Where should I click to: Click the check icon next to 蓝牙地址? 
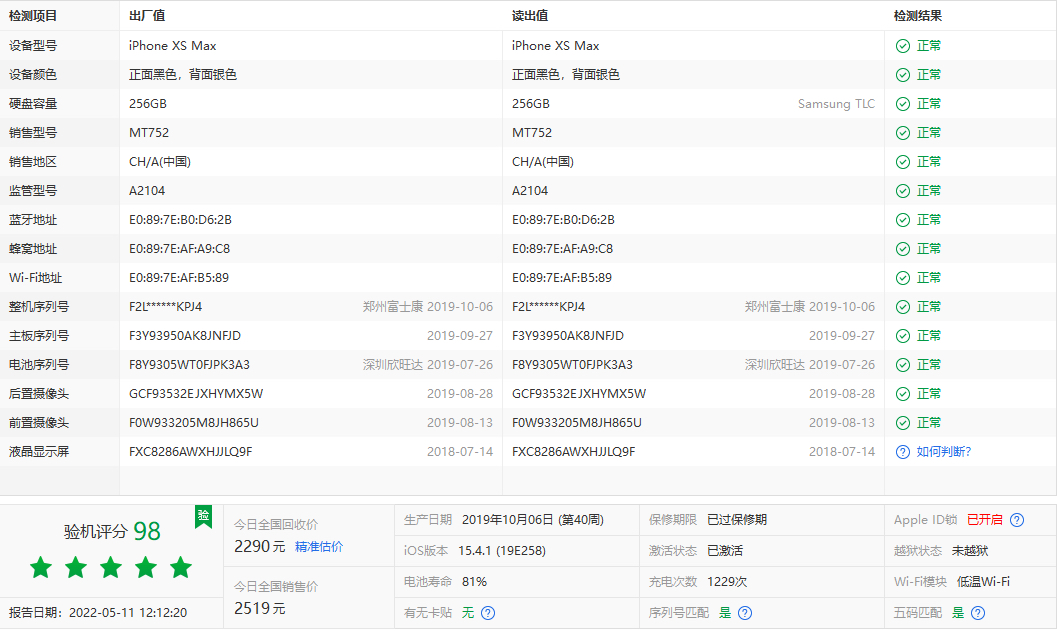(x=901, y=219)
